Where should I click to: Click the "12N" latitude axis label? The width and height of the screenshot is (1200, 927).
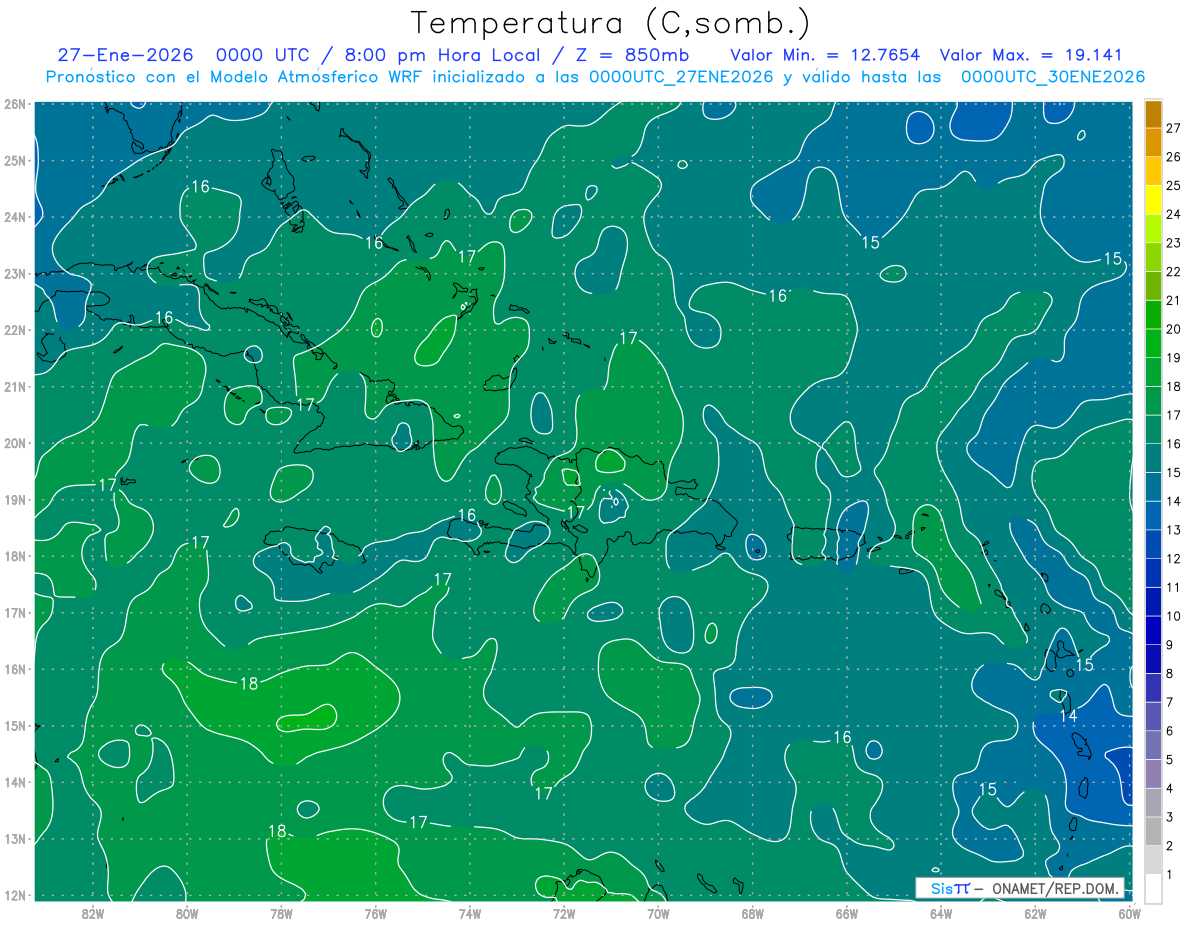(x=15, y=895)
